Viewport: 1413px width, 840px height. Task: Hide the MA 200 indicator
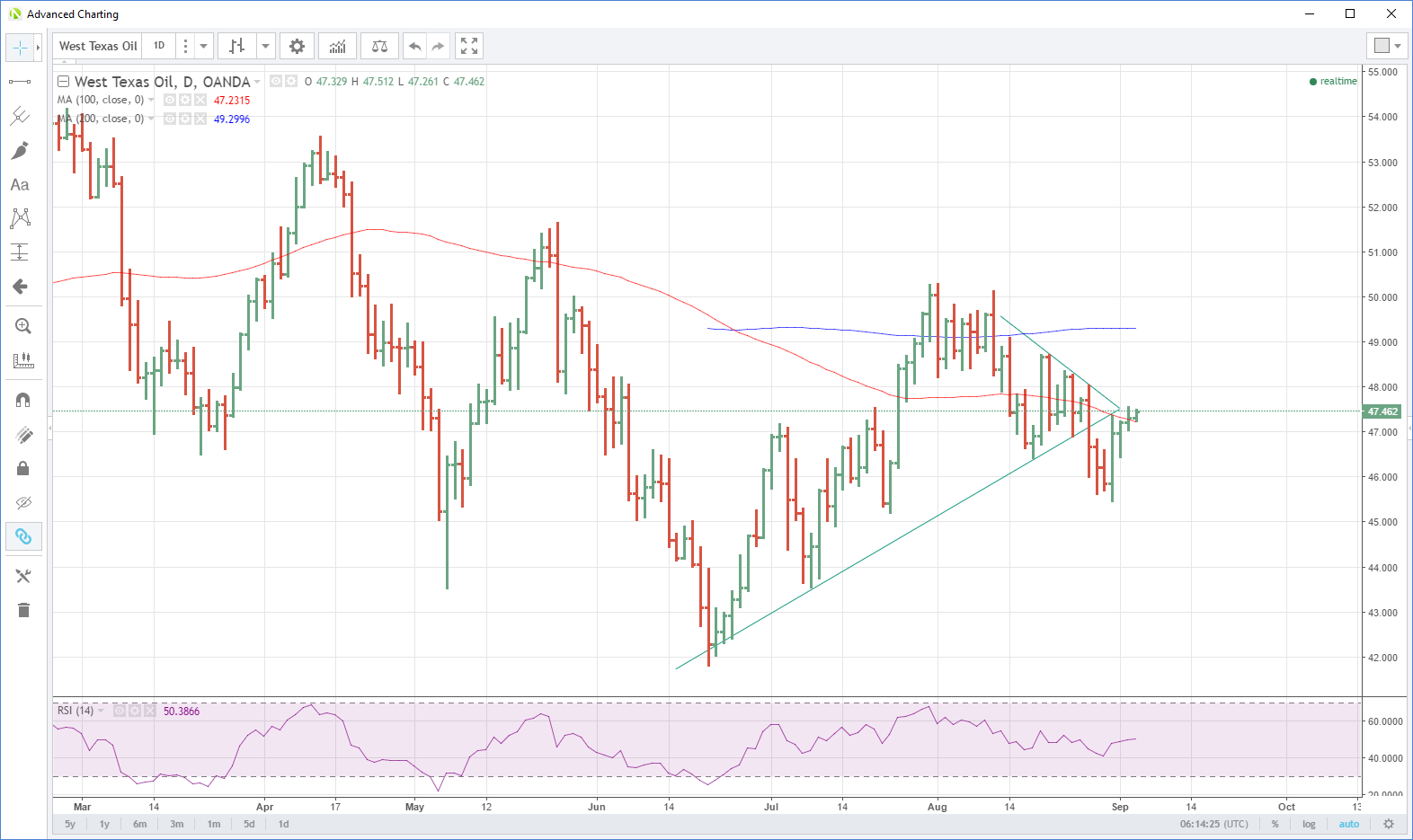[169, 119]
